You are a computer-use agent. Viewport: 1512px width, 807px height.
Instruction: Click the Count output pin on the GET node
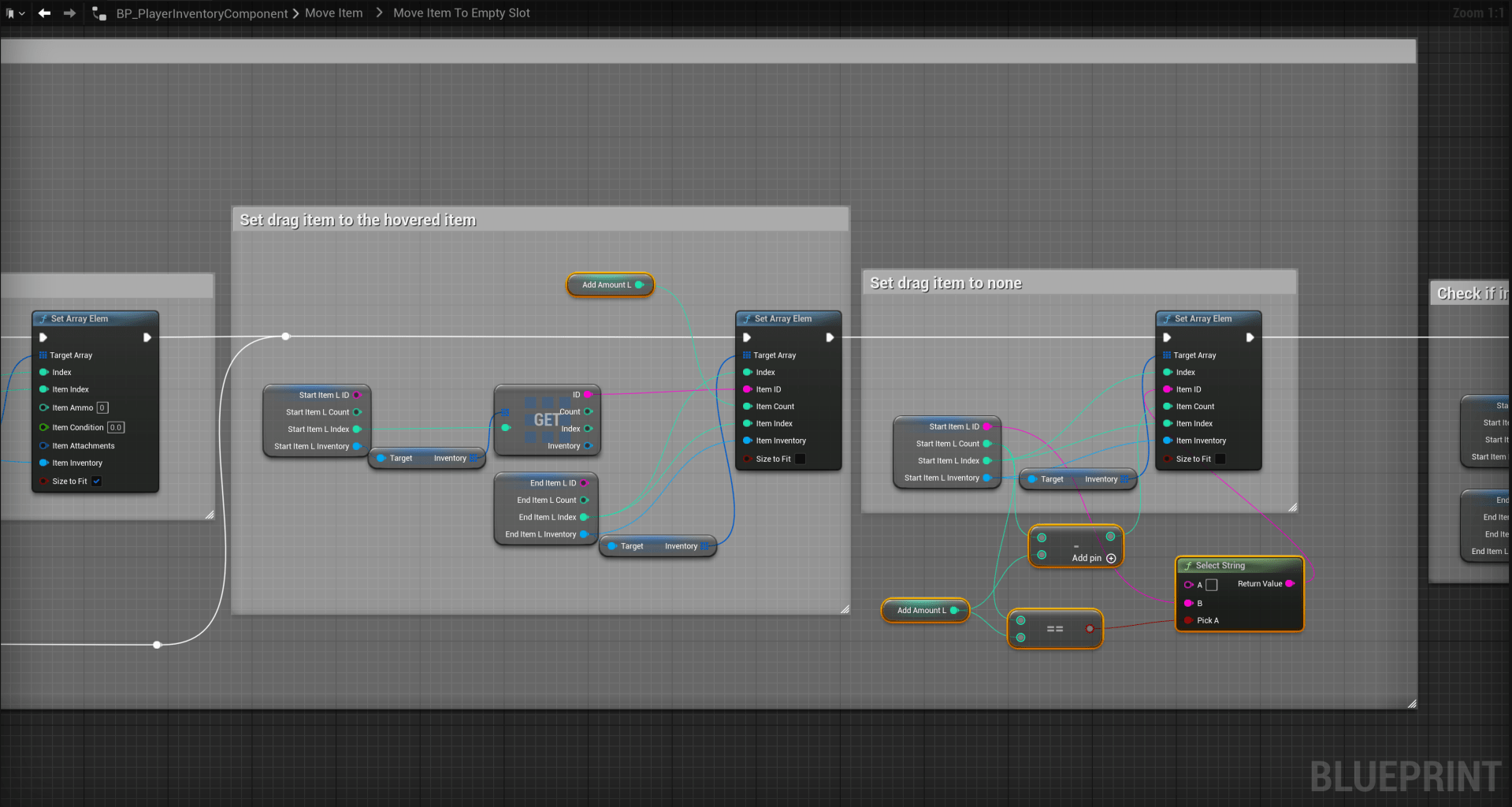[x=588, y=412]
